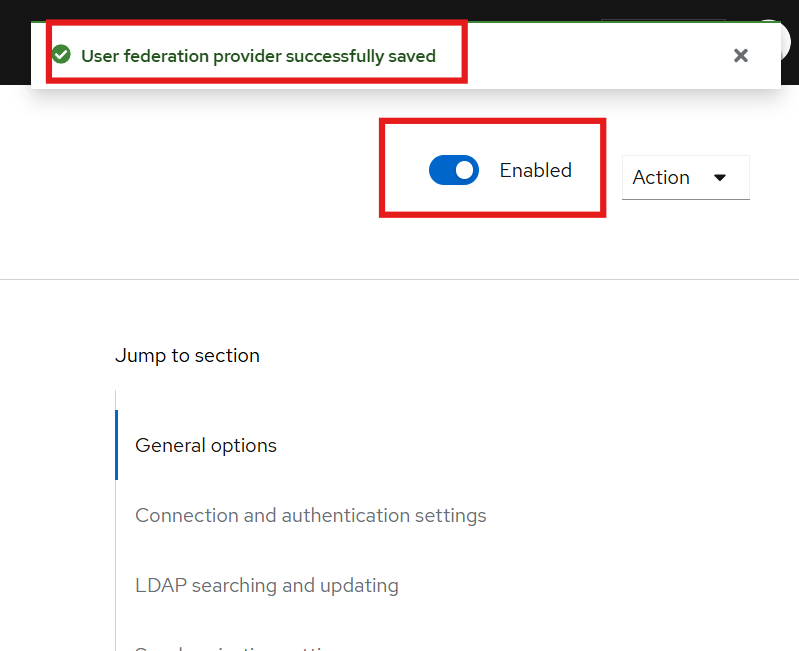799x651 pixels.
Task: Click the word 'LDAP' in the section list
Action: tap(158, 585)
